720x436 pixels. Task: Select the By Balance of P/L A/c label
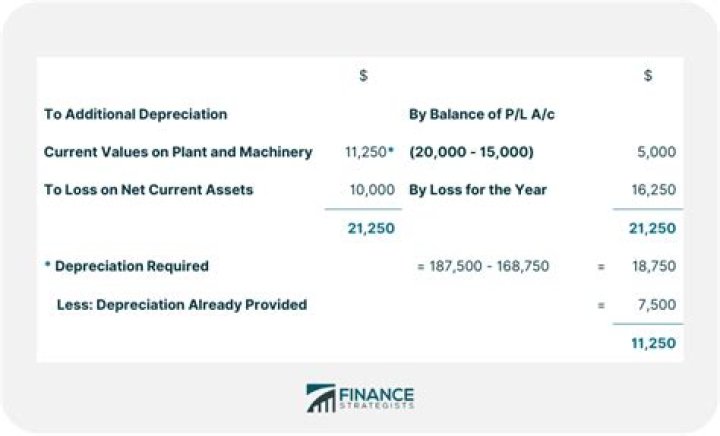[x=482, y=114]
